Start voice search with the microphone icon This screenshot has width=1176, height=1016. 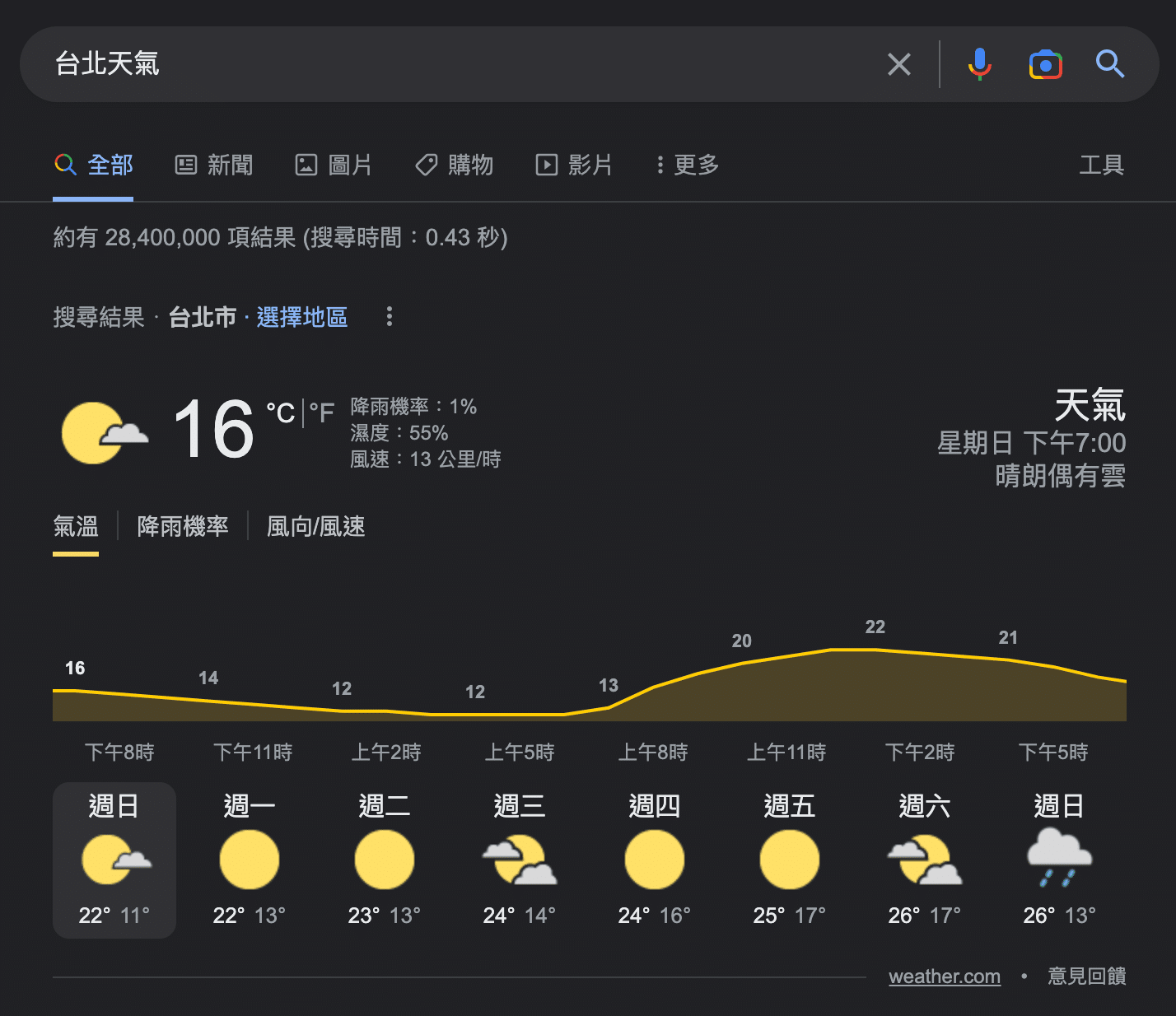click(x=979, y=64)
